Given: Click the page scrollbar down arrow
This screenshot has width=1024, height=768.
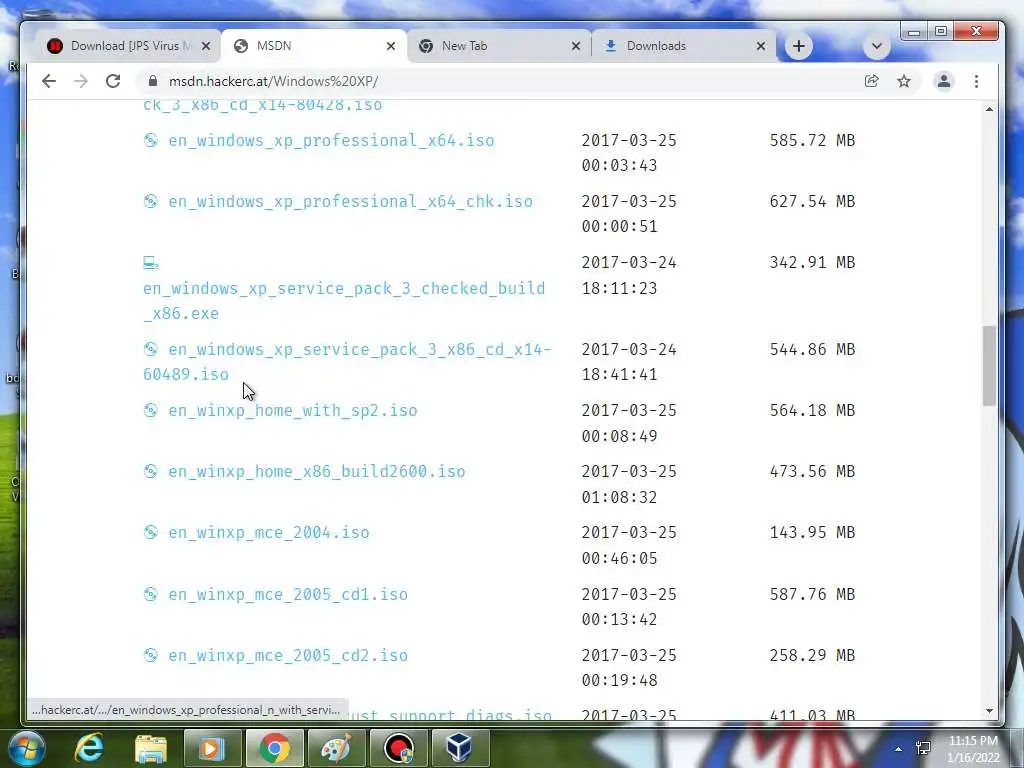Looking at the screenshot, I should [x=989, y=711].
